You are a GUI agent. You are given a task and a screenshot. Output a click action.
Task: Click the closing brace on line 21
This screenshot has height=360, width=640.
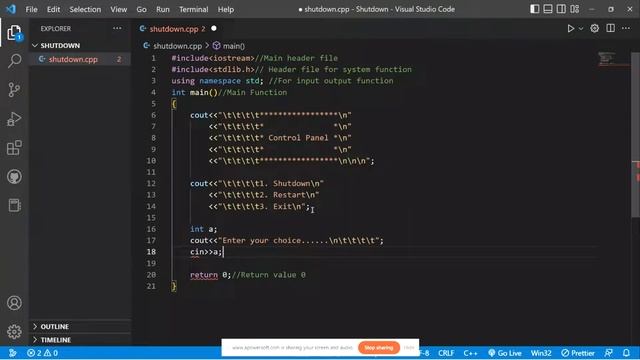tap(174, 286)
